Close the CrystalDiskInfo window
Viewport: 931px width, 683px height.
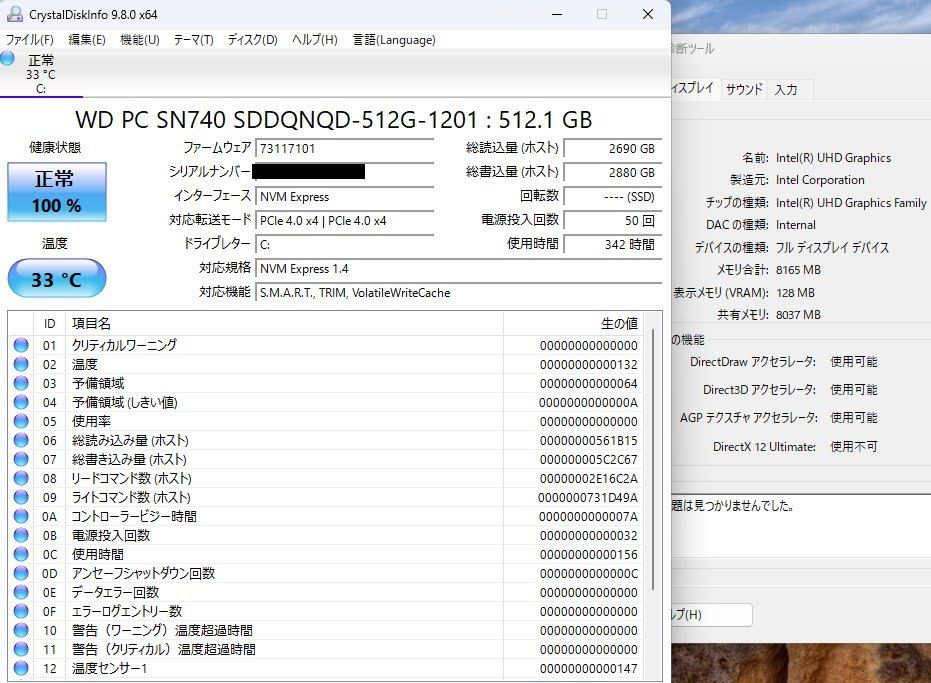[x=648, y=14]
